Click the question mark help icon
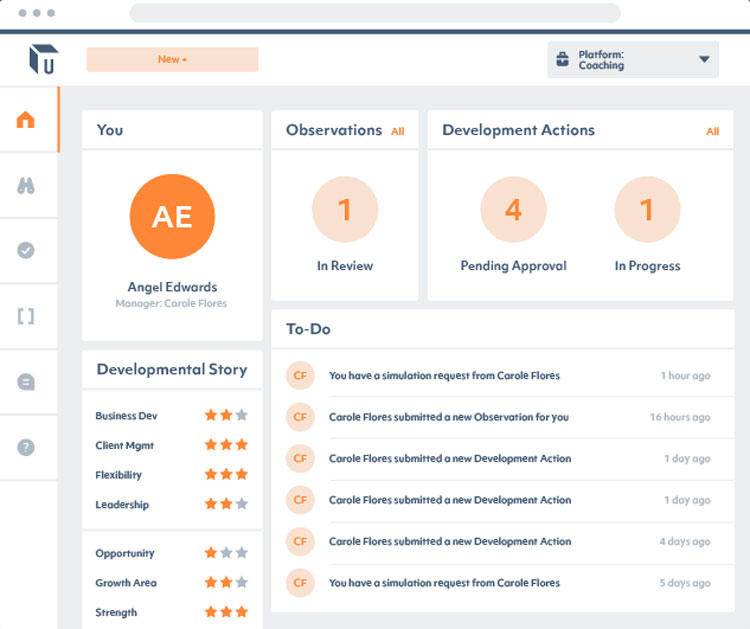Image resolution: width=750 pixels, height=629 pixels. [26, 447]
